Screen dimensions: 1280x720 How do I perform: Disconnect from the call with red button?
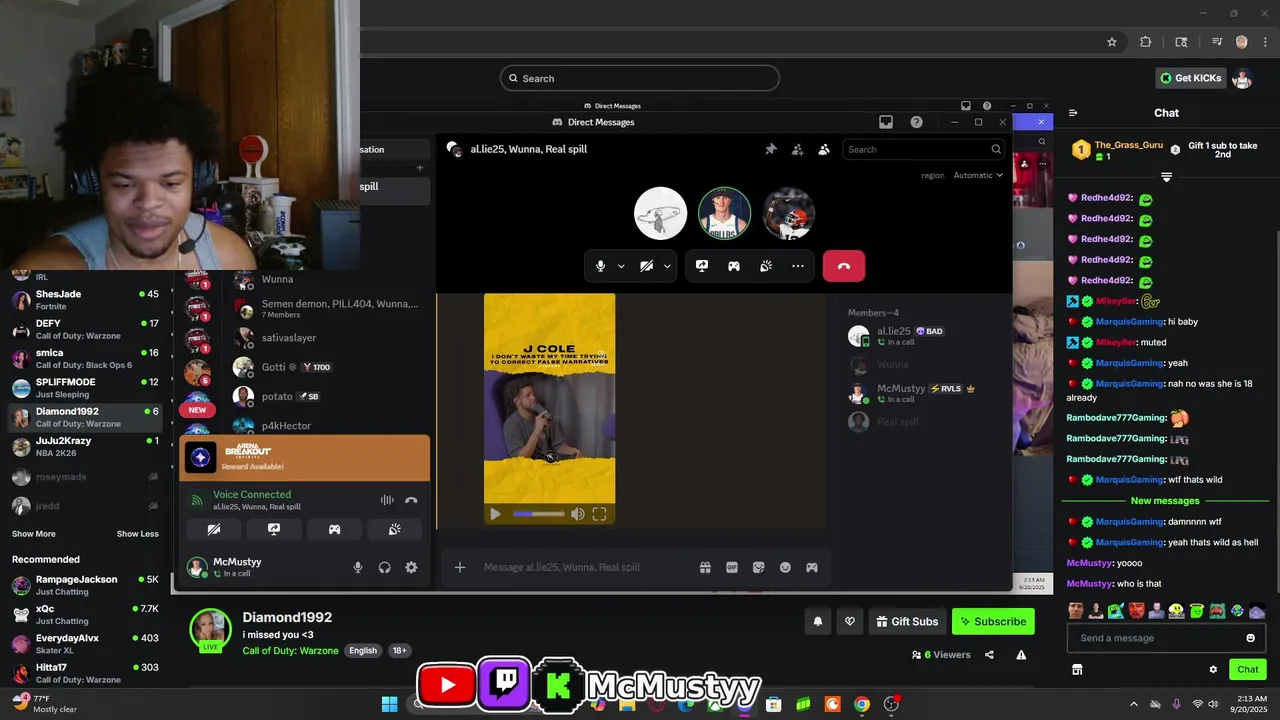843,266
